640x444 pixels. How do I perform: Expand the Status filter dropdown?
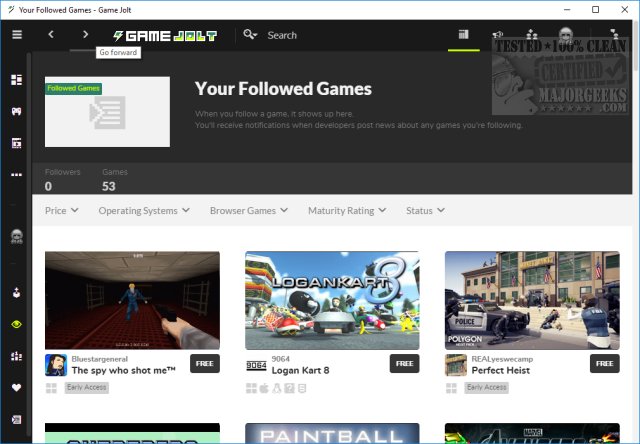coord(425,211)
